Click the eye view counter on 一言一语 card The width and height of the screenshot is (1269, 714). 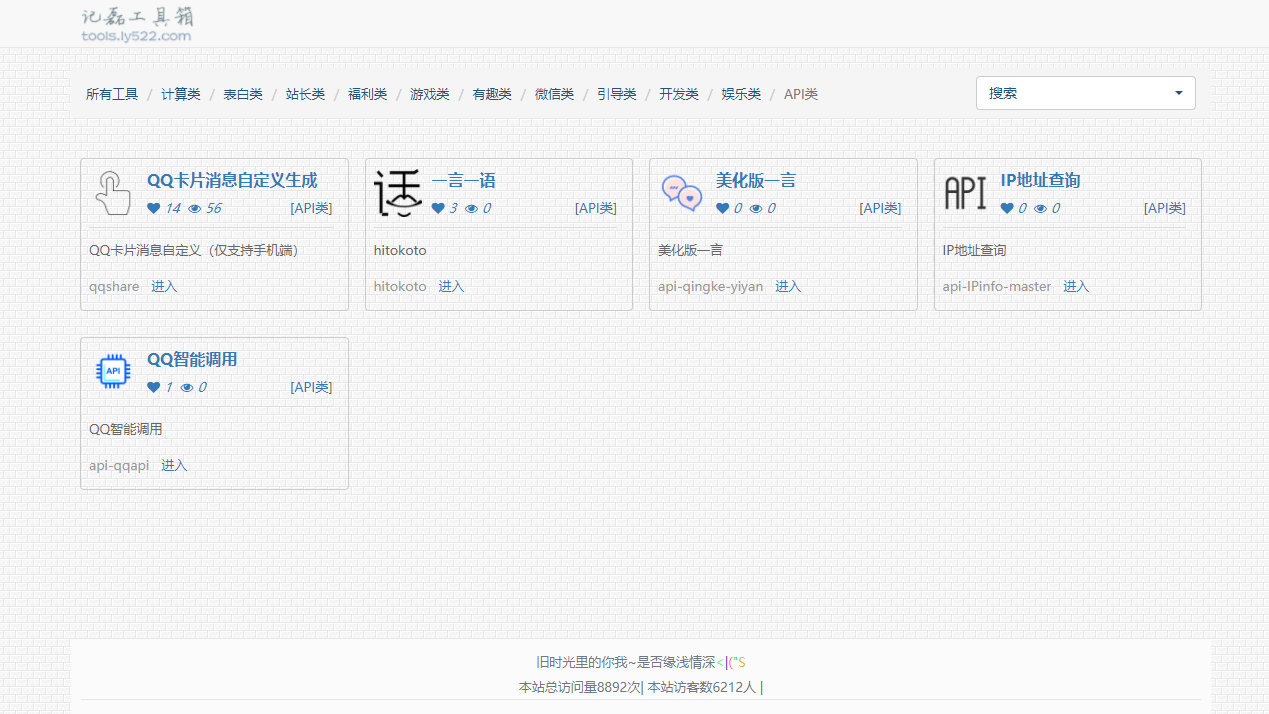473,208
